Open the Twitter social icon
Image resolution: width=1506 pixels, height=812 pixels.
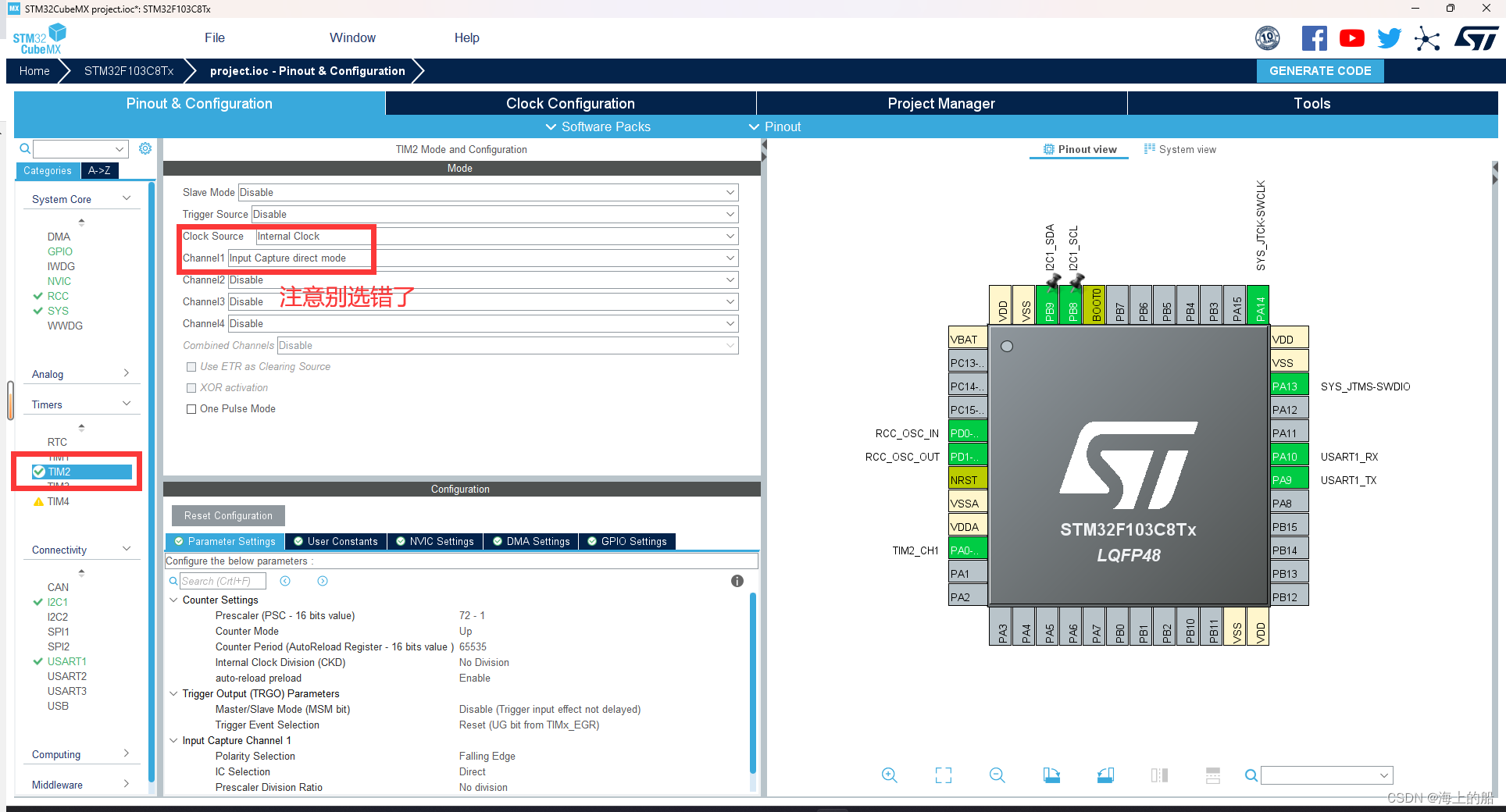[1390, 37]
